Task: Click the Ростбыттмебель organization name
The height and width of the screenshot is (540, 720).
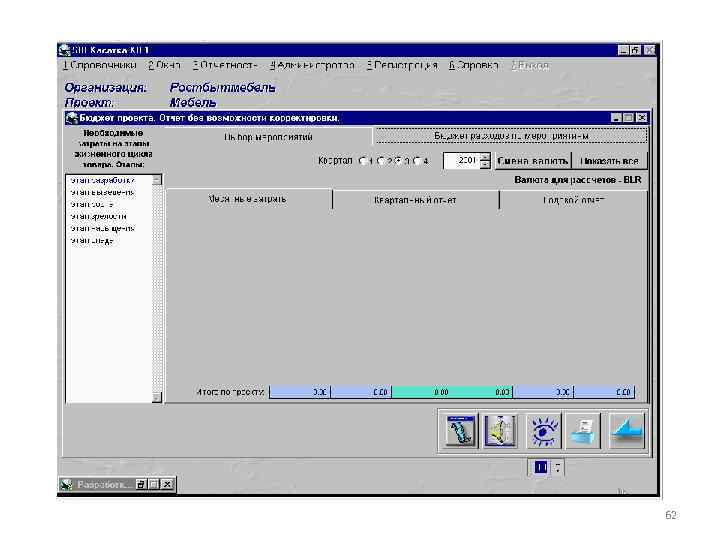Action: 223,88
